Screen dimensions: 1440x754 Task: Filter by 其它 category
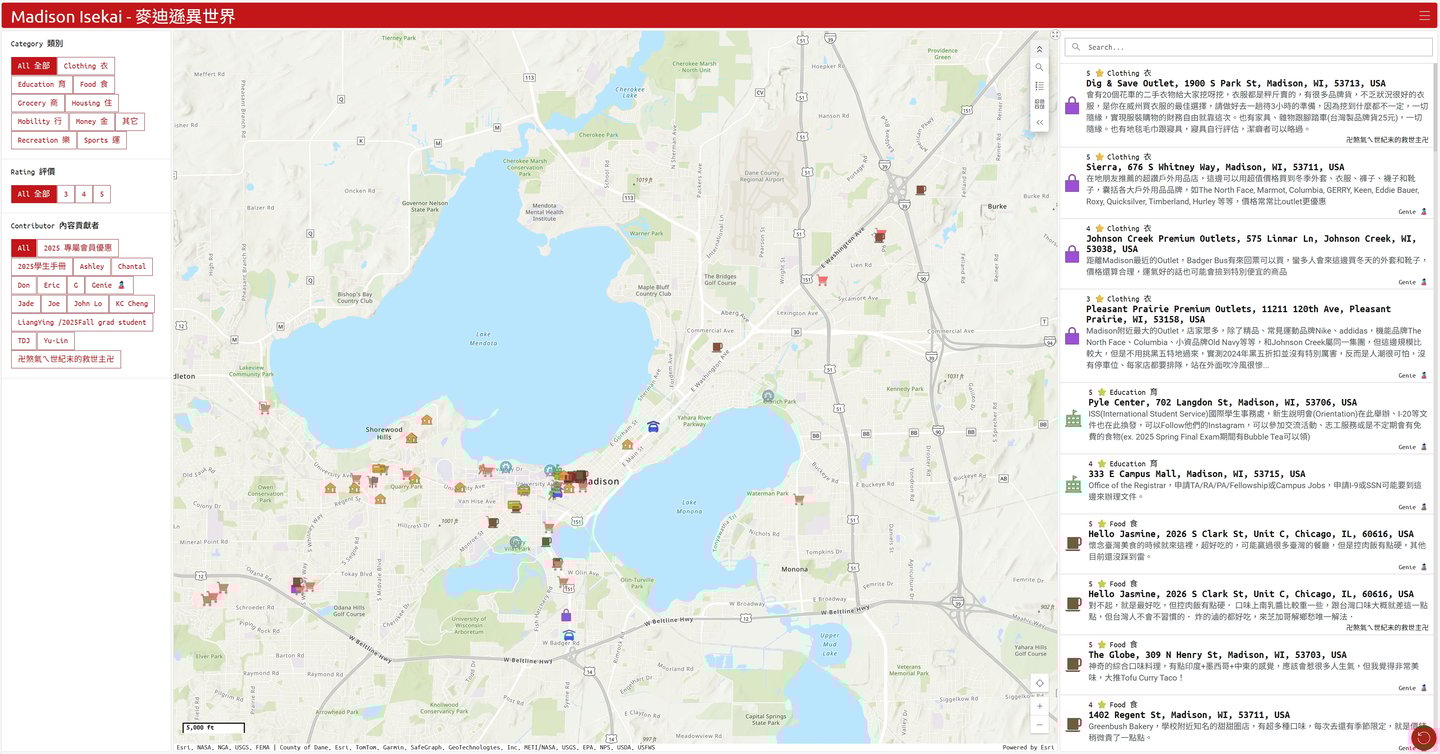click(130, 121)
